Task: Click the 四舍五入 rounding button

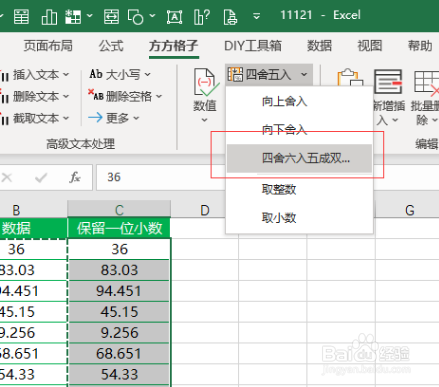Action: tap(269, 75)
